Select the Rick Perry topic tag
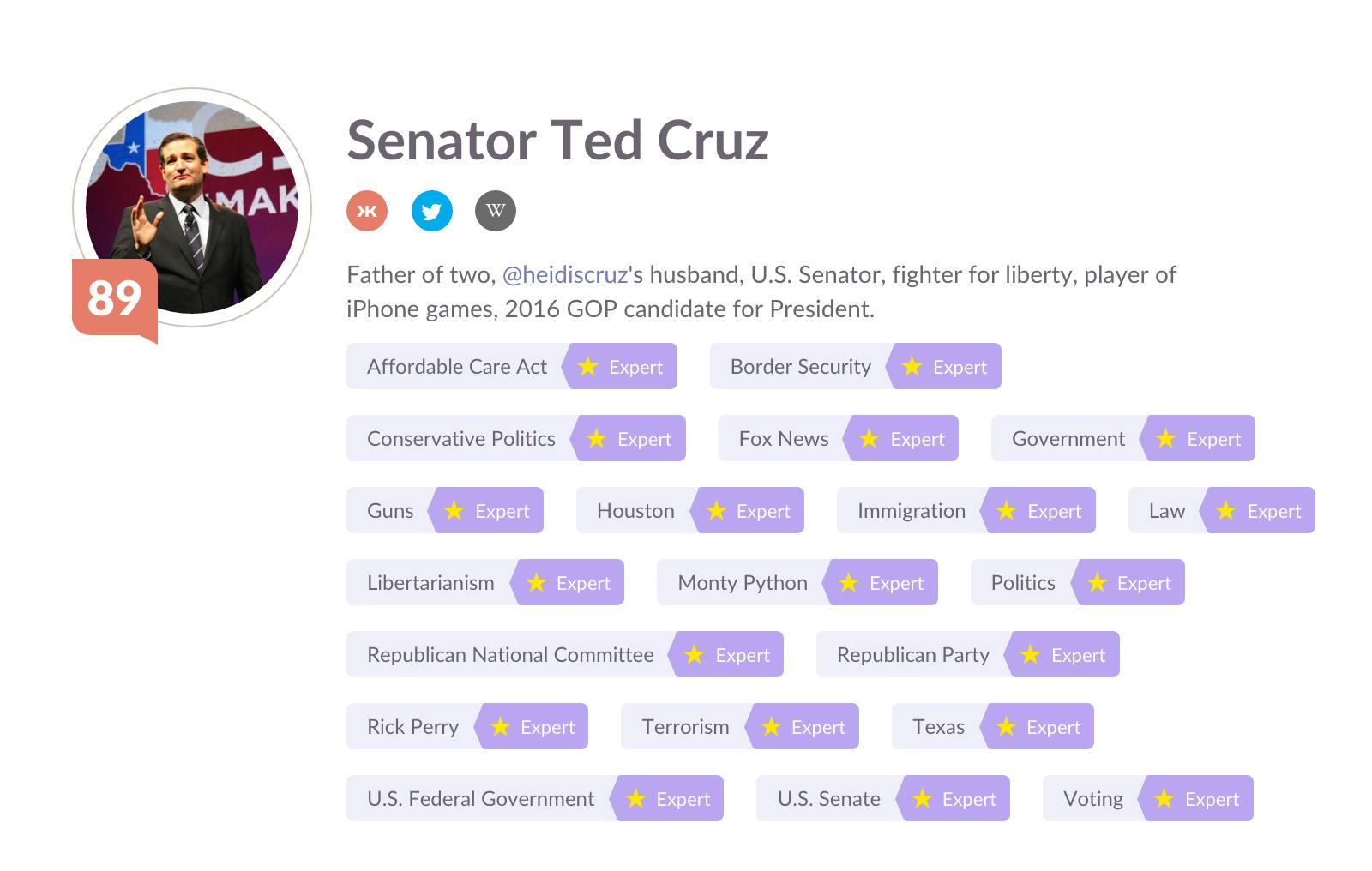Screen dimensions: 1372x871 pos(412,727)
